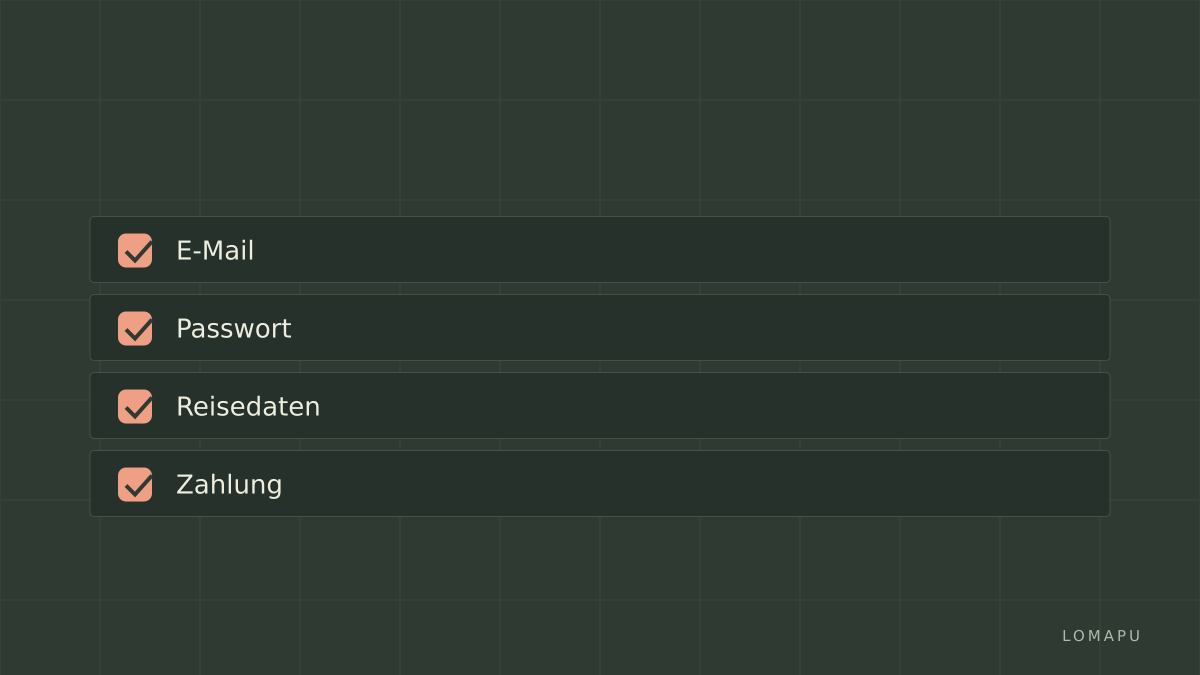The image size is (1200, 675).
Task: Click the checkmark icon beside Zahlung
Action: pyautogui.click(x=138, y=483)
